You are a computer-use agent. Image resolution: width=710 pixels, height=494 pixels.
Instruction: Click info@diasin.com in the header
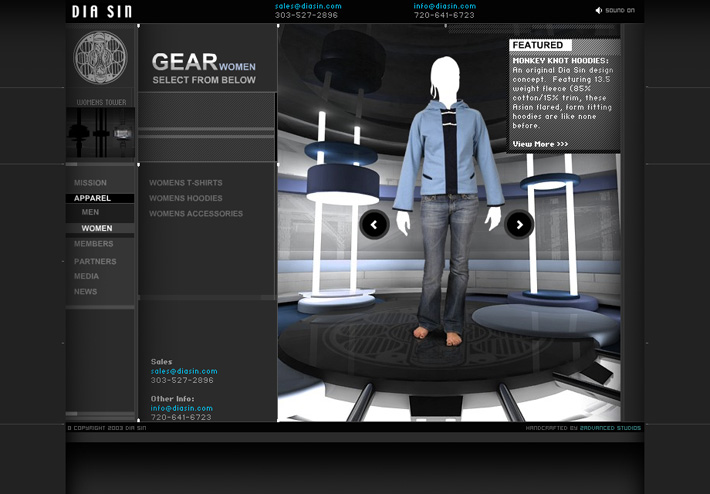tap(445, 6)
